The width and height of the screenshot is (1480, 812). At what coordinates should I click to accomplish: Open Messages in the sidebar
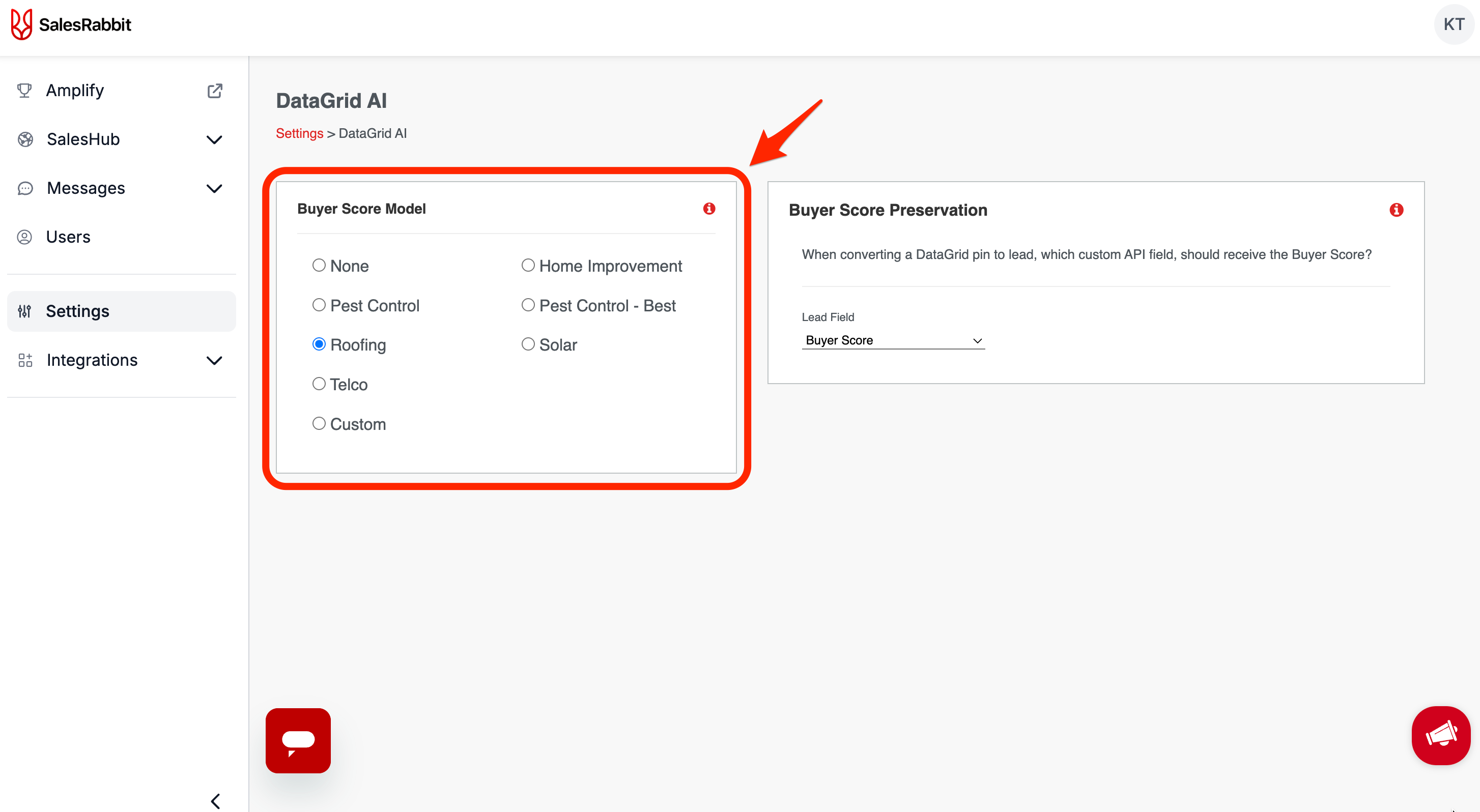pos(121,188)
